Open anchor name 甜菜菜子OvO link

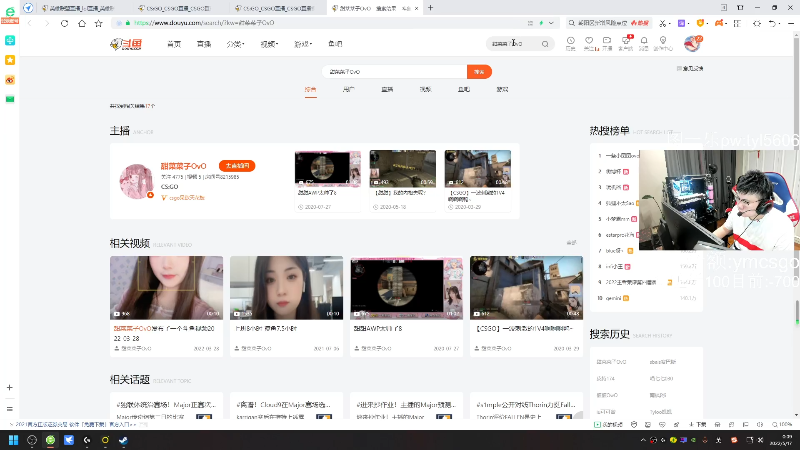pyautogui.click(x=184, y=166)
